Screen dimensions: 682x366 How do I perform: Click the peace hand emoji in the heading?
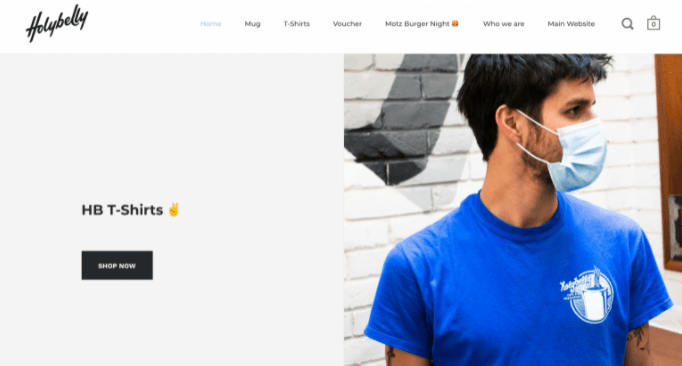pyautogui.click(x=174, y=210)
